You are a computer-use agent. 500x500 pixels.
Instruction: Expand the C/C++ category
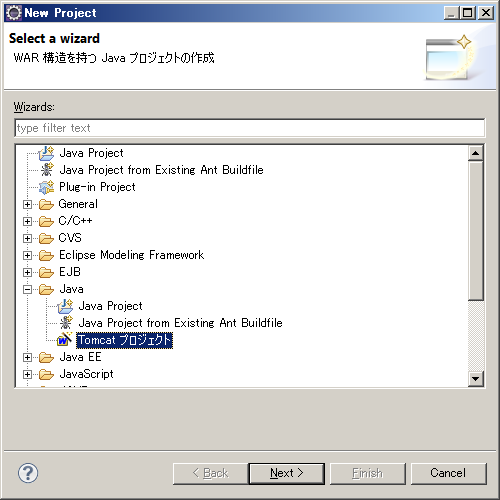click(27, 221)
